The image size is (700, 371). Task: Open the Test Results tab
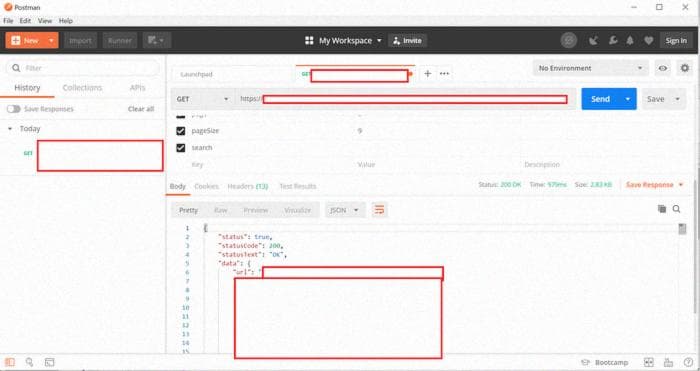pyautogui.click(x=297, y=186)
